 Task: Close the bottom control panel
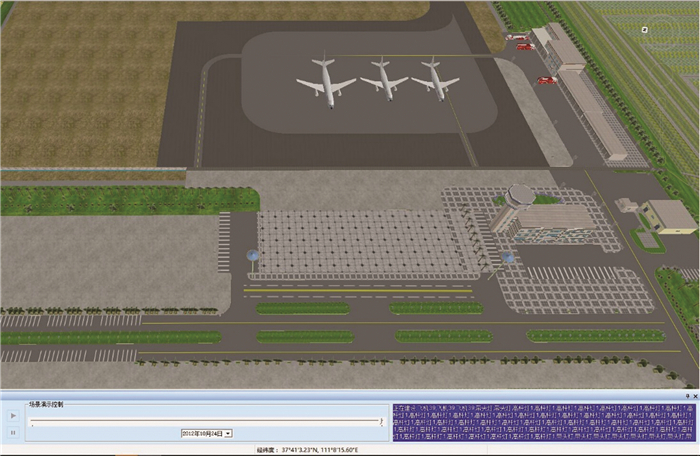click(694, 396)
